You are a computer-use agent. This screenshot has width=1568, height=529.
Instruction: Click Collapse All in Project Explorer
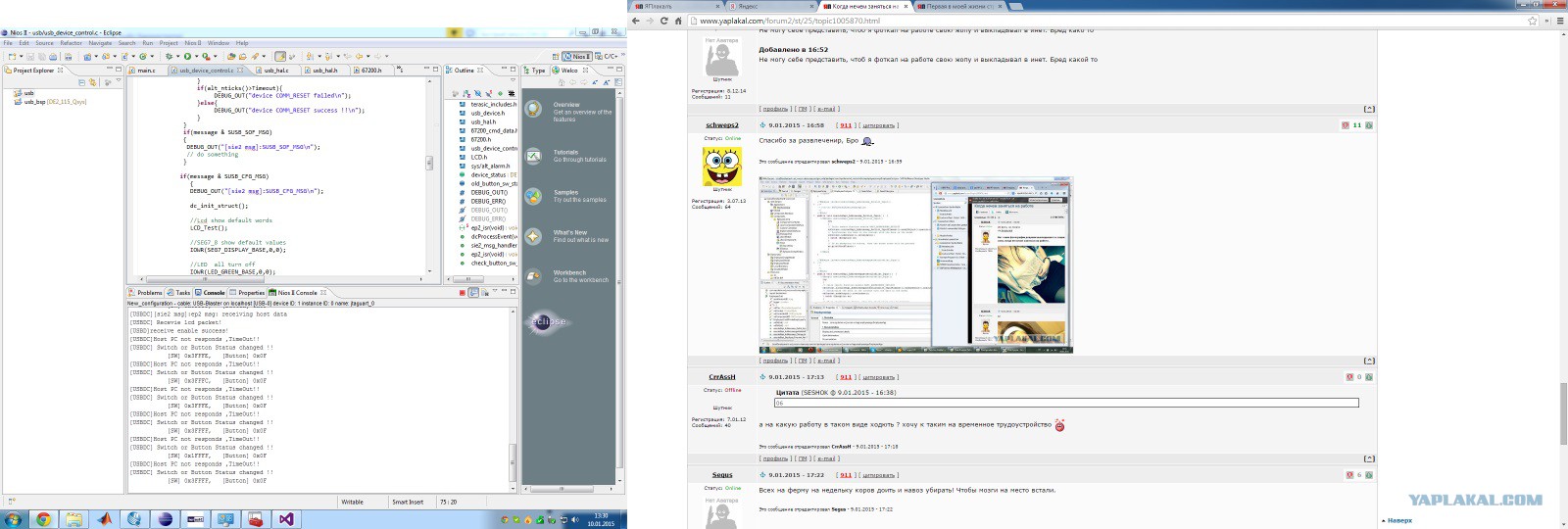click(81, 82)
